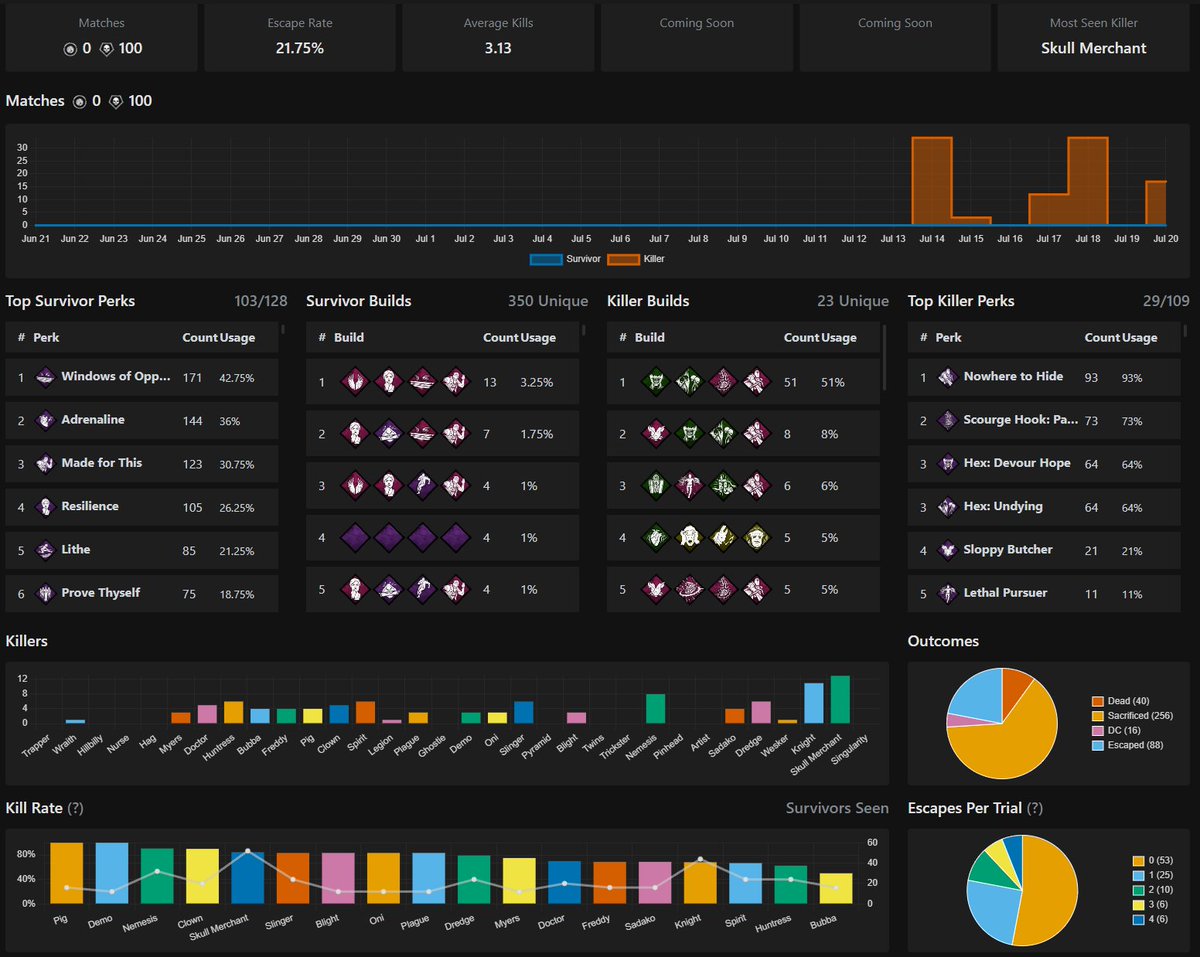This screenshot has width=1200, height=957.
Task: Open the Escape Rate stat card
Action: tap(300, 37)
